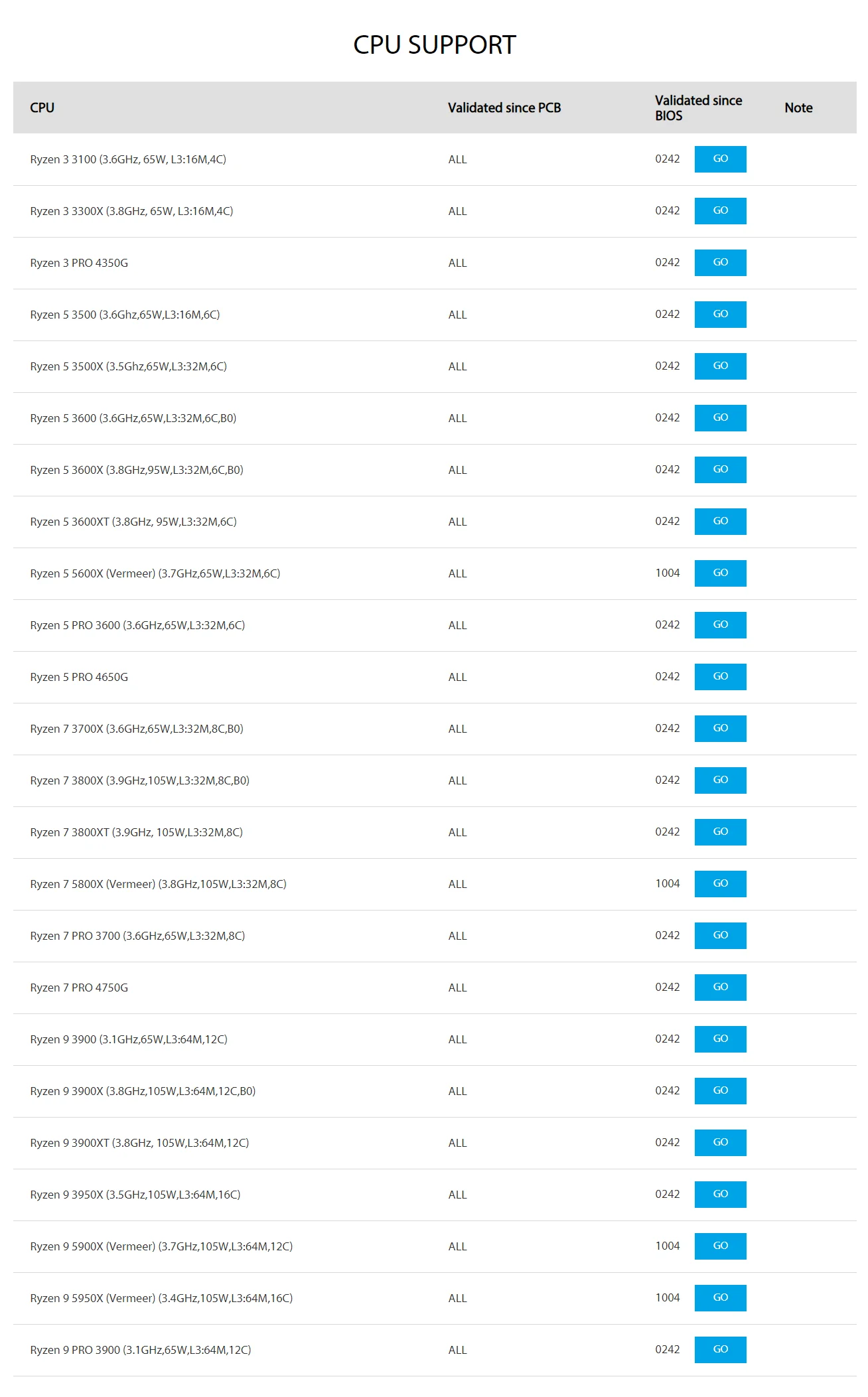Select GO for Ryzen 9 3950X
Viewport: 868px width, 1397px height.
720,1195
